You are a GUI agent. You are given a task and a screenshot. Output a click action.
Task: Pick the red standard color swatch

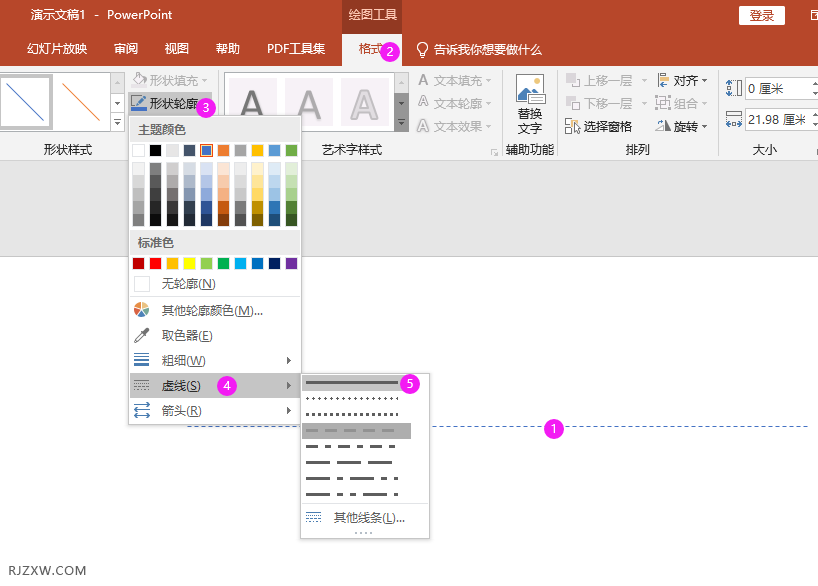(155, 264)
